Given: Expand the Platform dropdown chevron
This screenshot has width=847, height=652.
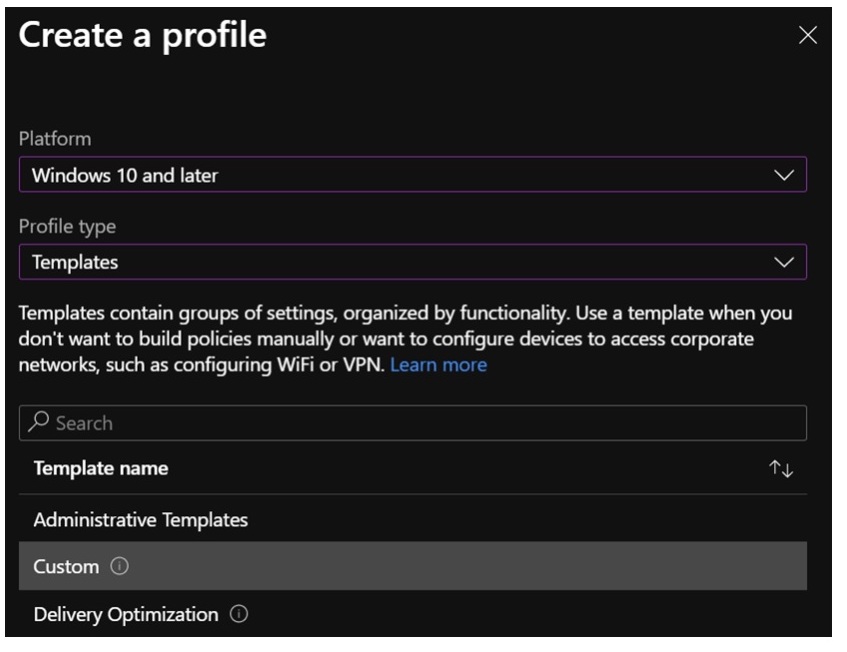Looking at the screenshot, I should tap(784, 176).
